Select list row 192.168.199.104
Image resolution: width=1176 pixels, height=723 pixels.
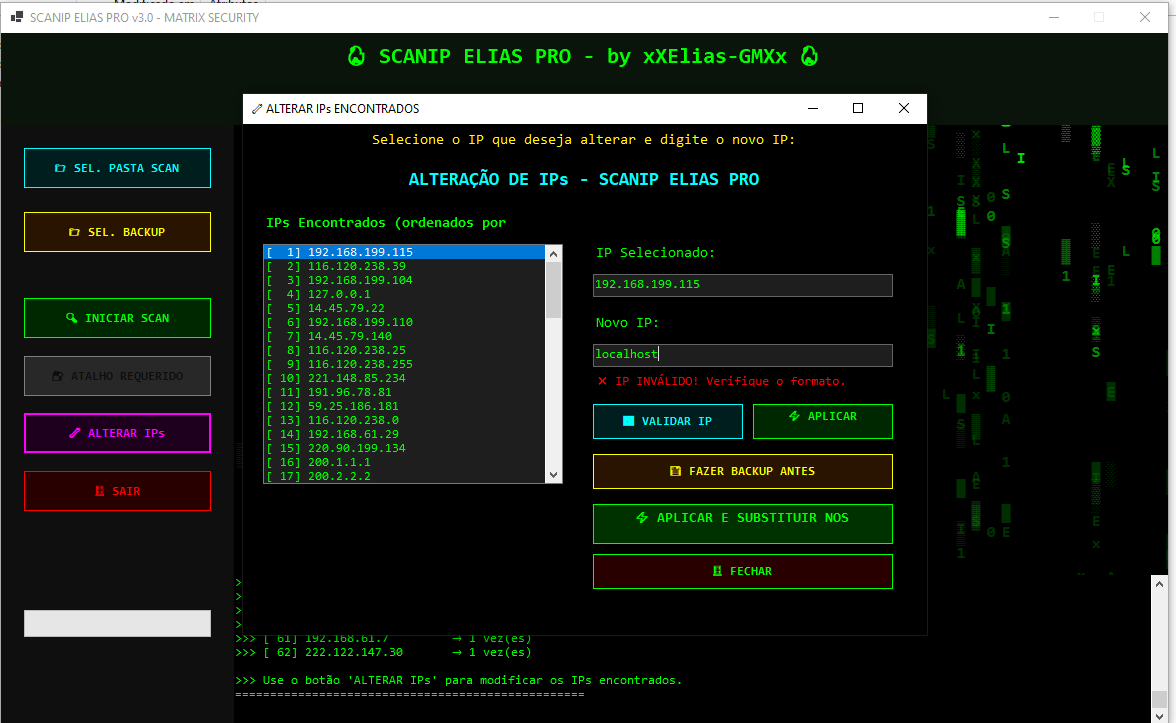404,280
